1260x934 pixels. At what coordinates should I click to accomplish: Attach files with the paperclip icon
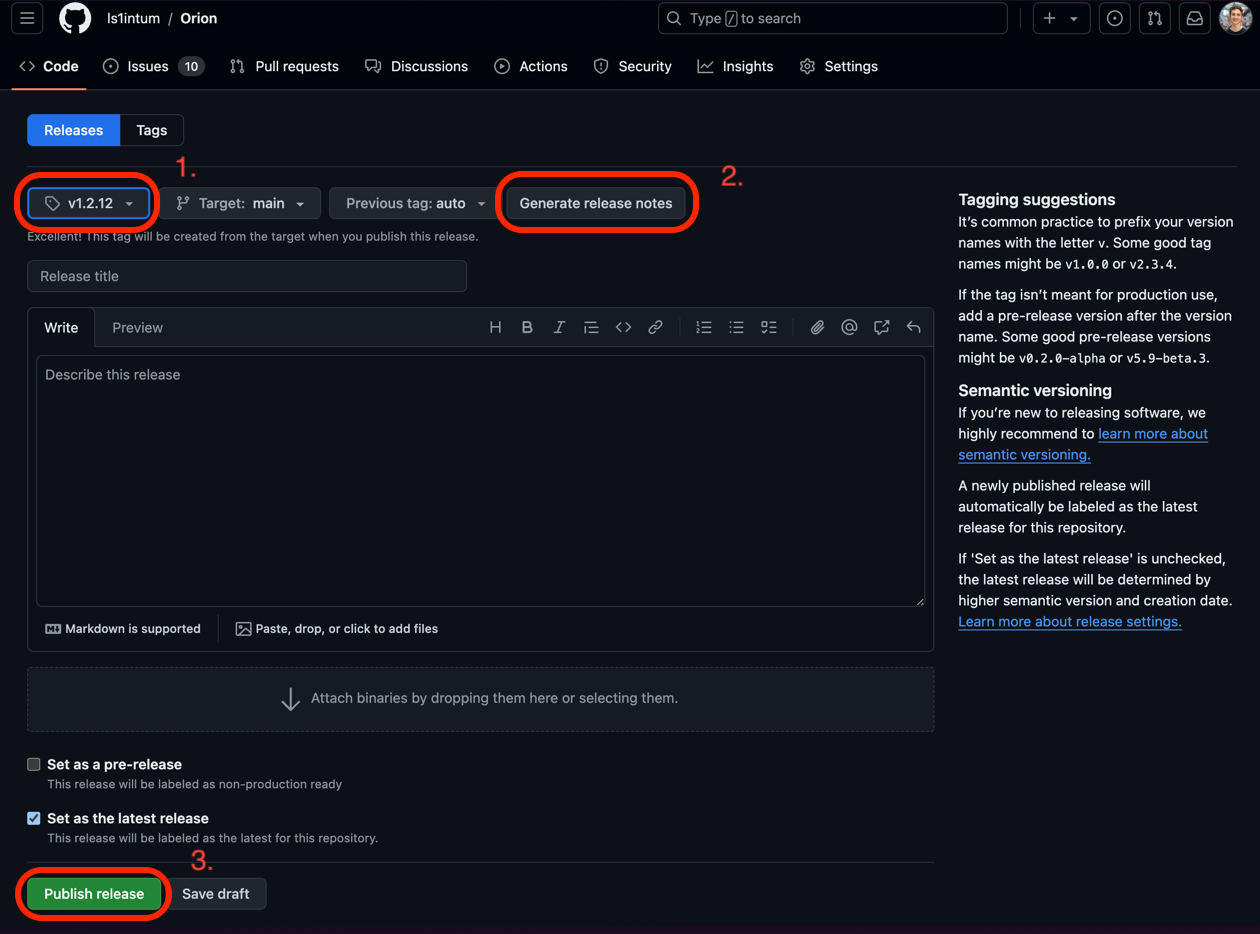[817, 327]
